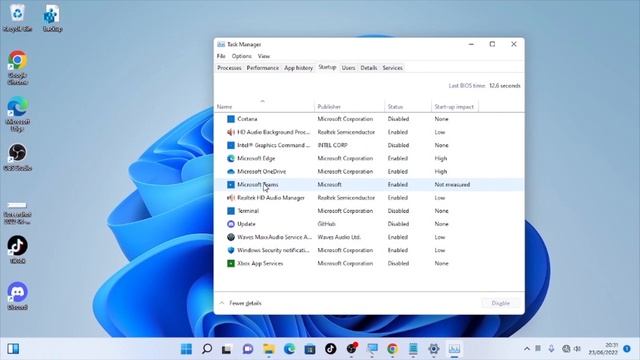Click the 'Last BIOS time' label
The width and height of the screenshot is (640, 360).
tap(467, 86)
